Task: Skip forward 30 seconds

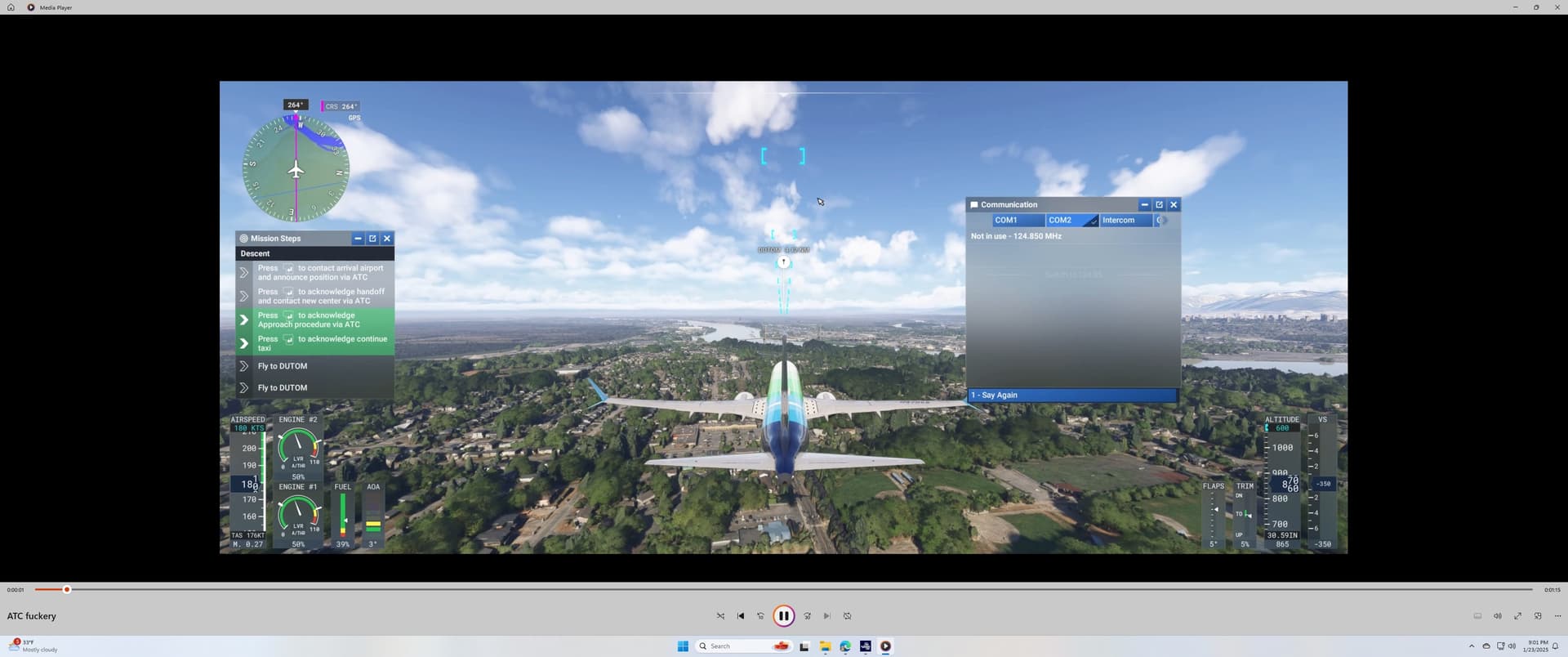Action: (807, 616)
